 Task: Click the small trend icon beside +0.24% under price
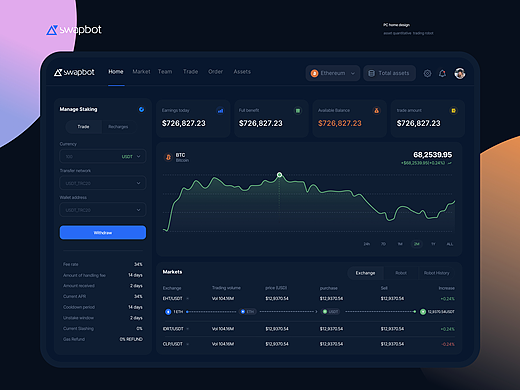450,163
